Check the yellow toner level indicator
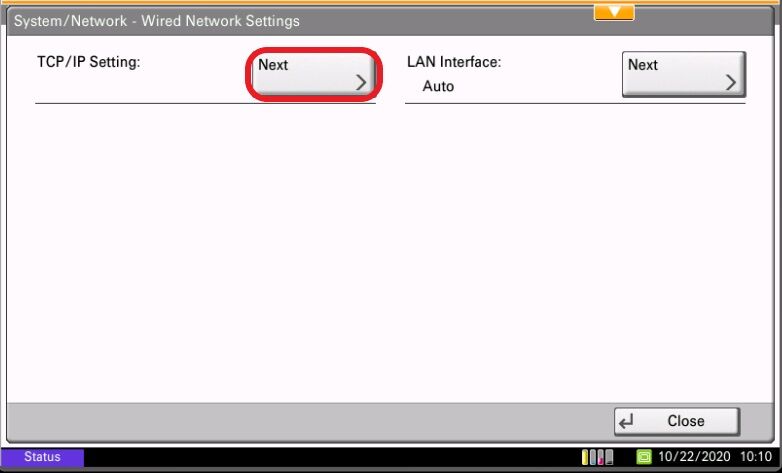This screenshot has height=473, width=782. pyautogui.click(x=585, y=457)
